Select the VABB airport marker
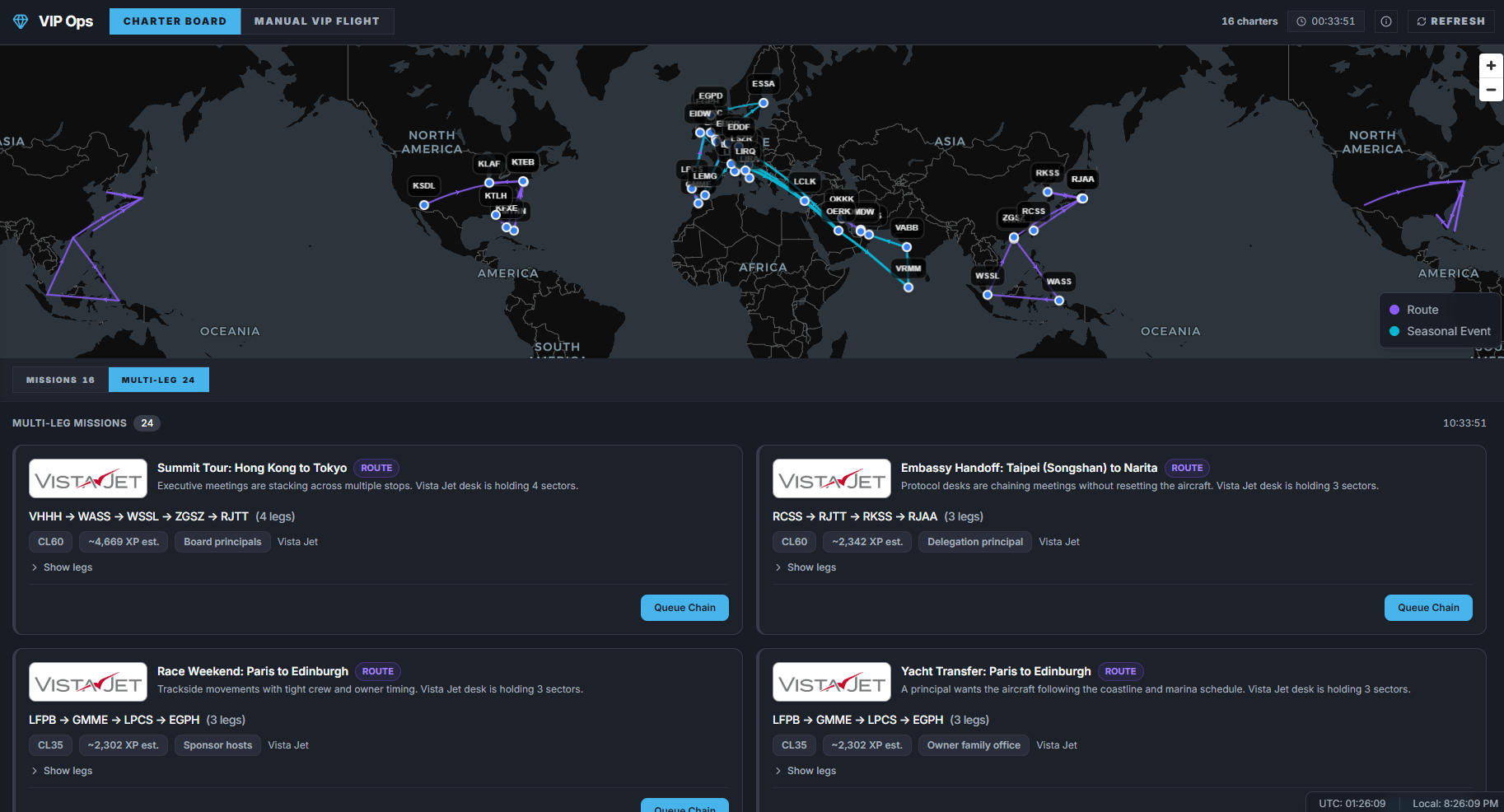Image resolution: width=1504 pixels, height=812 pixels. [x=907, y=228]
